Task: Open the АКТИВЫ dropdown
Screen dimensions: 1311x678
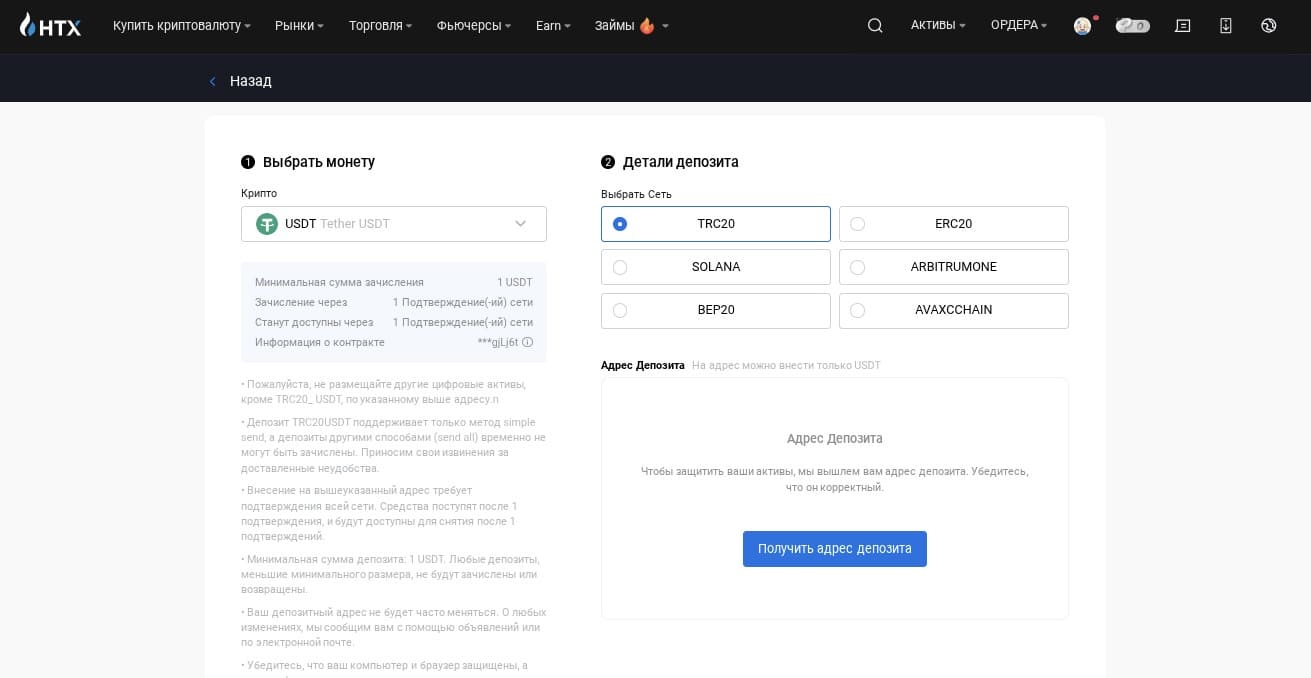Action: [x=938, y=26]
